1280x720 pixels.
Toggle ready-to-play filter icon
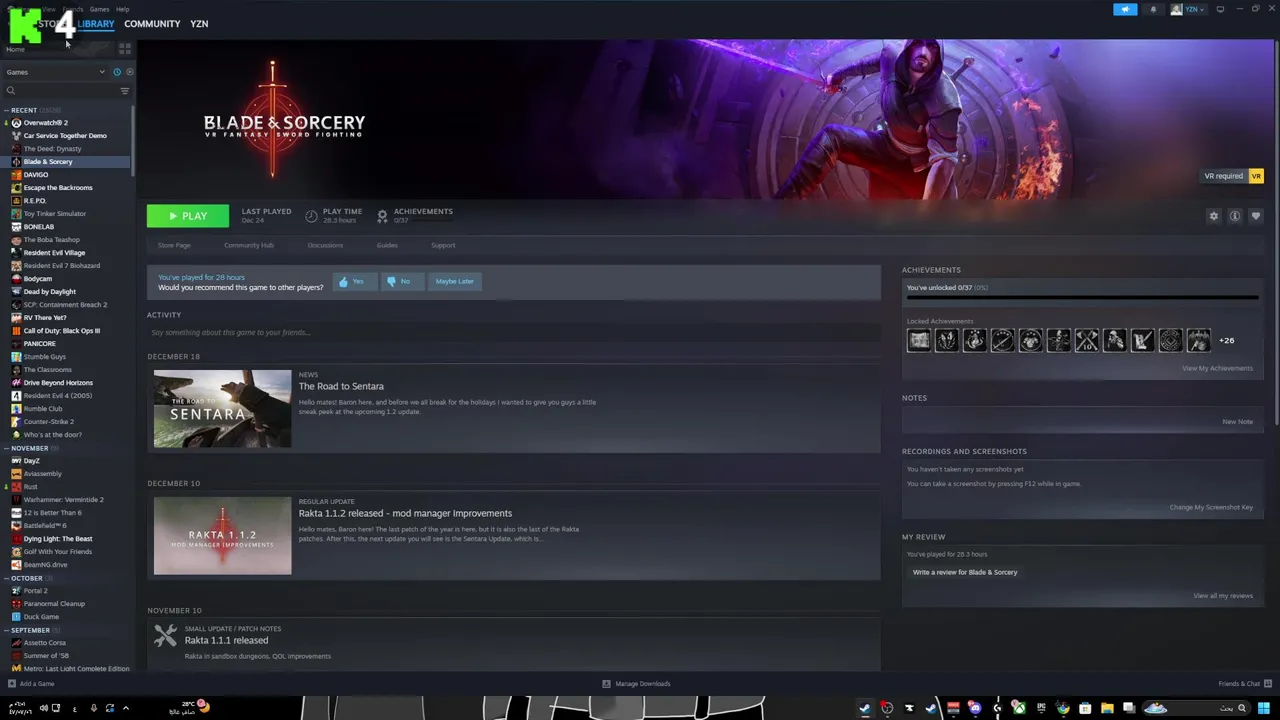129,72
